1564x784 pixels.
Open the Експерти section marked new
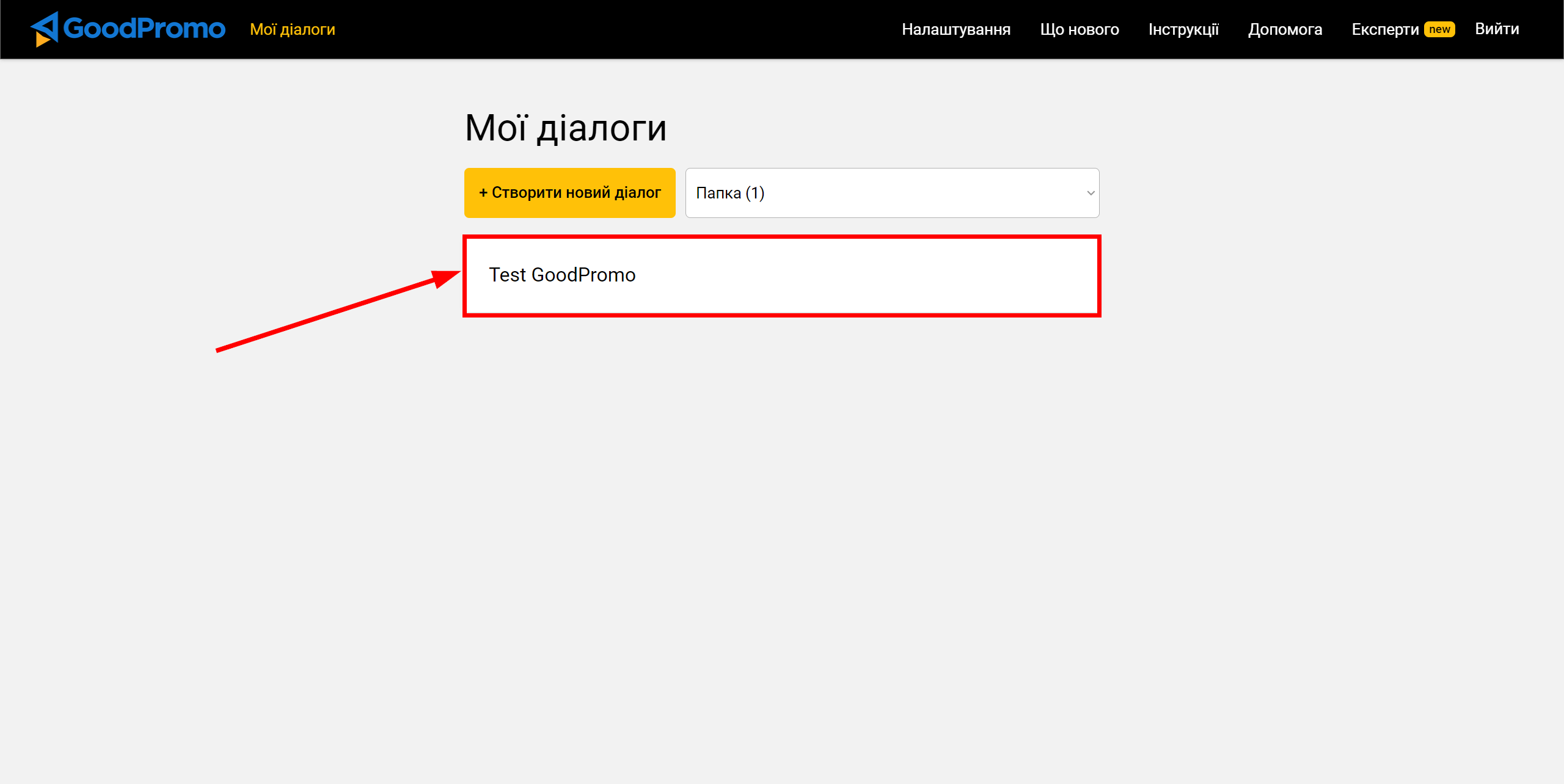point(1403,29)
